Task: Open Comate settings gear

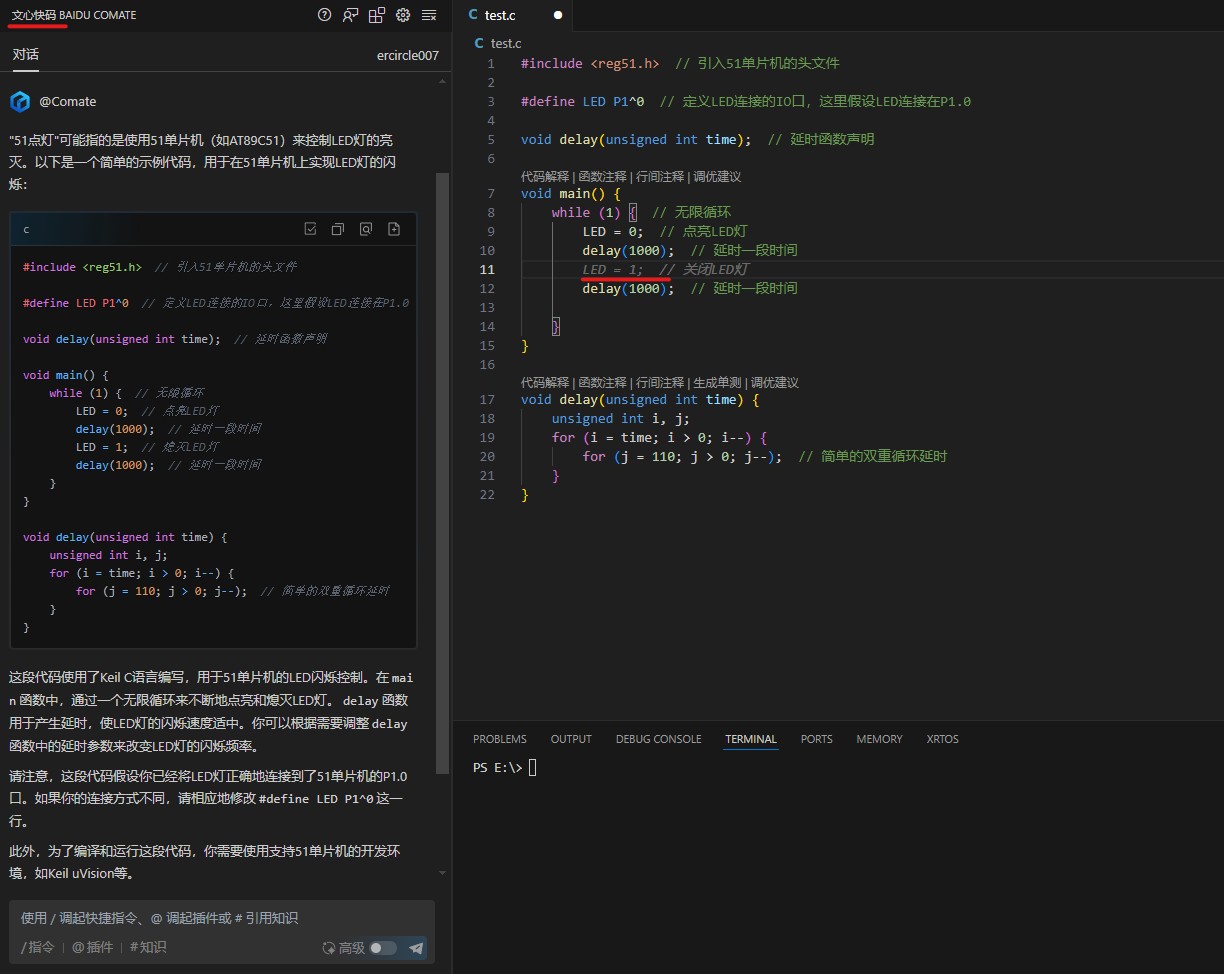Action: [403, 15]
